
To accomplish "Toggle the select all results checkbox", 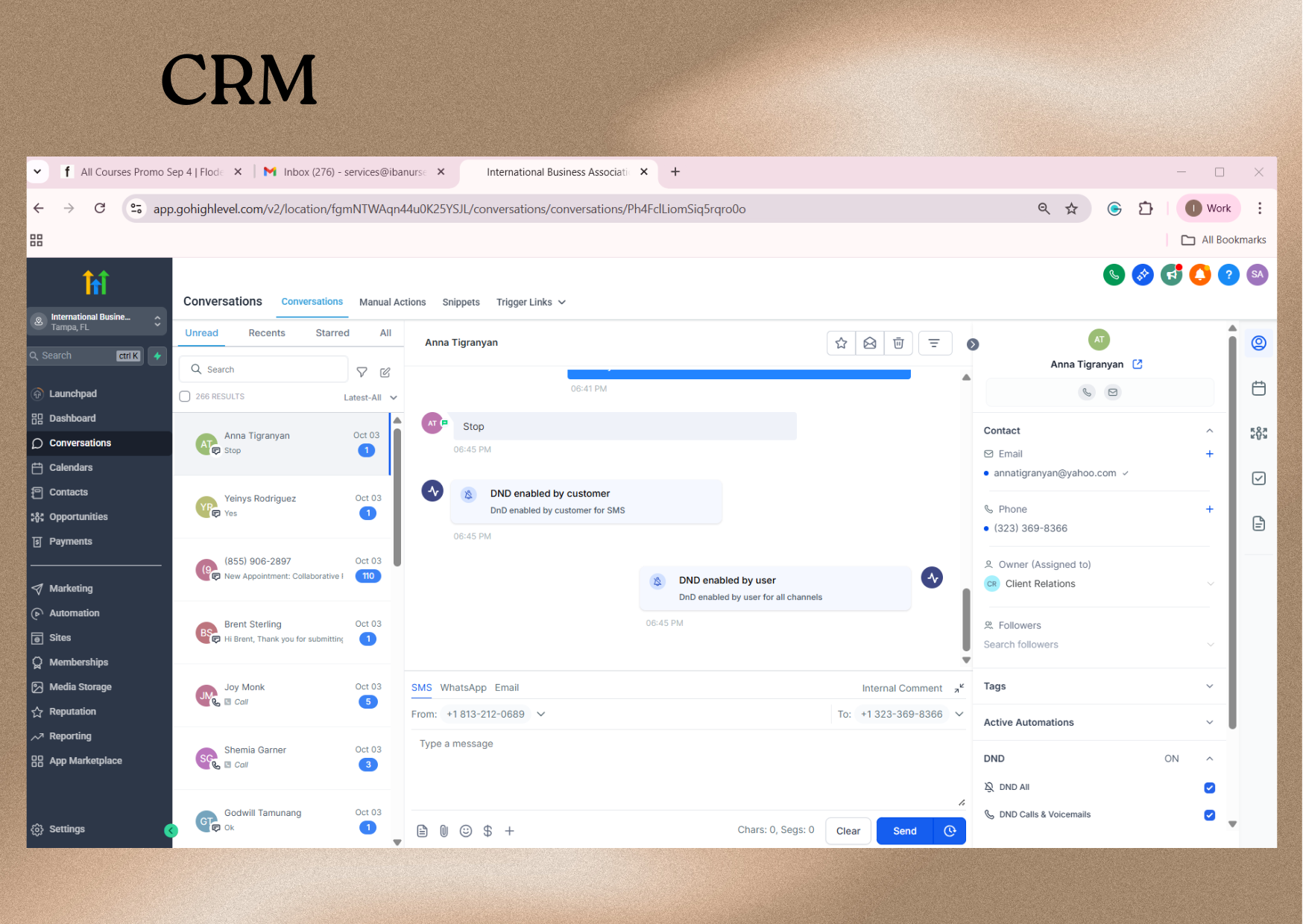I will [185, 396].
